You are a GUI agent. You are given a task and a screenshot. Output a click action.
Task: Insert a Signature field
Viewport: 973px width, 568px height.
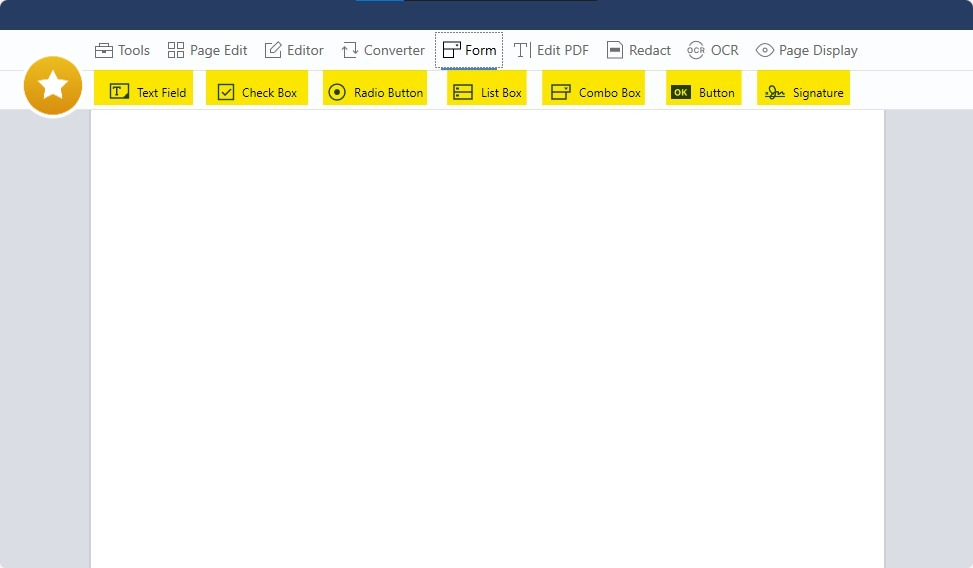click(x=803, y=88)
